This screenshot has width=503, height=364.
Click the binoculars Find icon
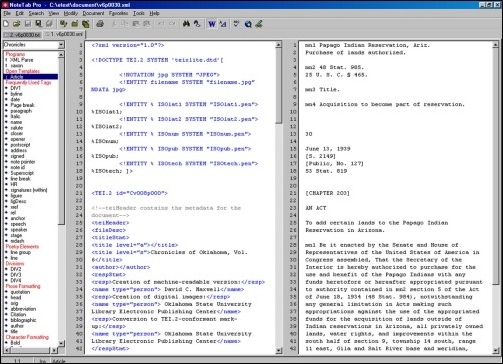tap(186, 24)
